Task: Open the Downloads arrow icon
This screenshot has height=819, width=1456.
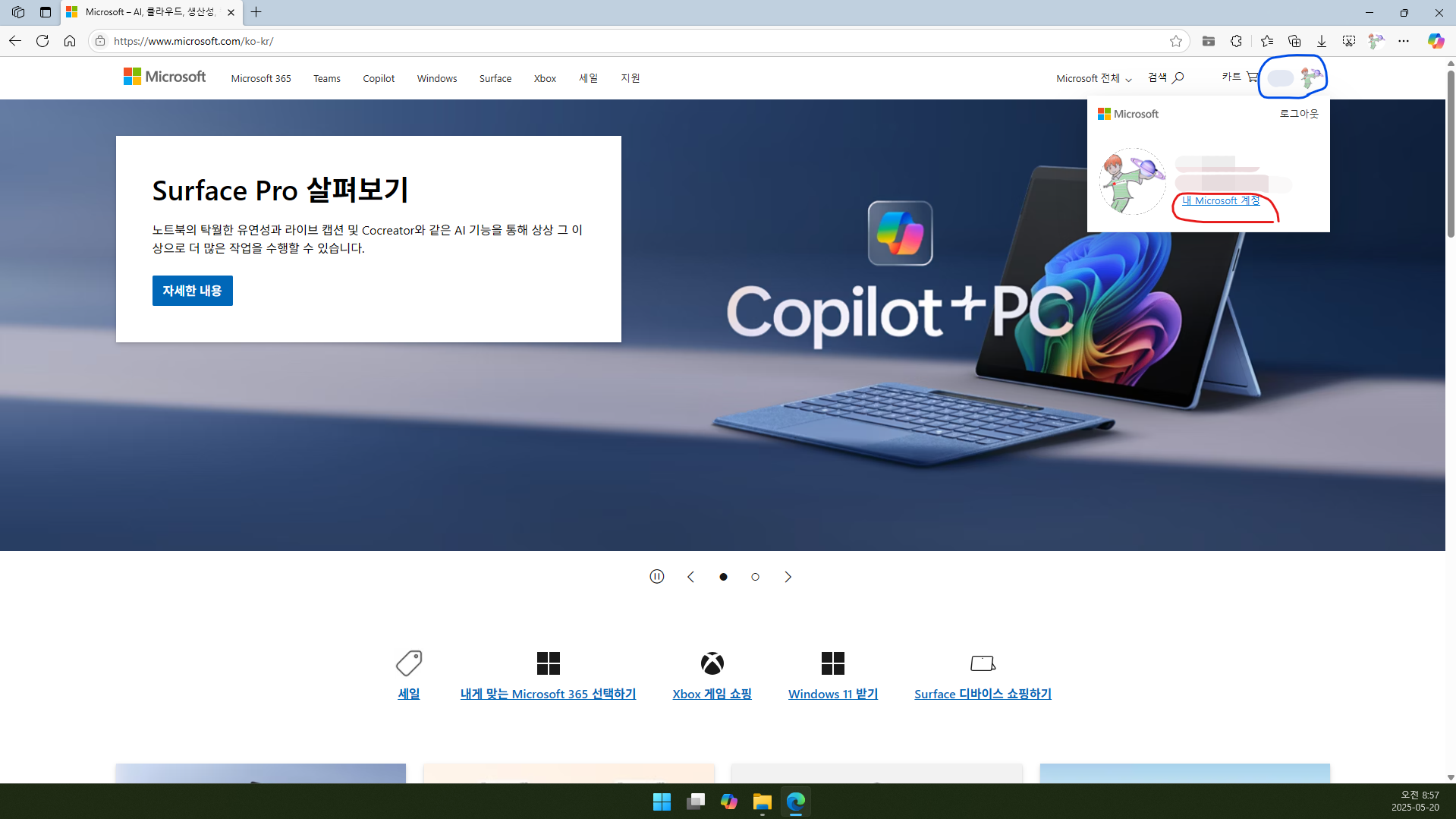Action: click(x=1322, y=41)
